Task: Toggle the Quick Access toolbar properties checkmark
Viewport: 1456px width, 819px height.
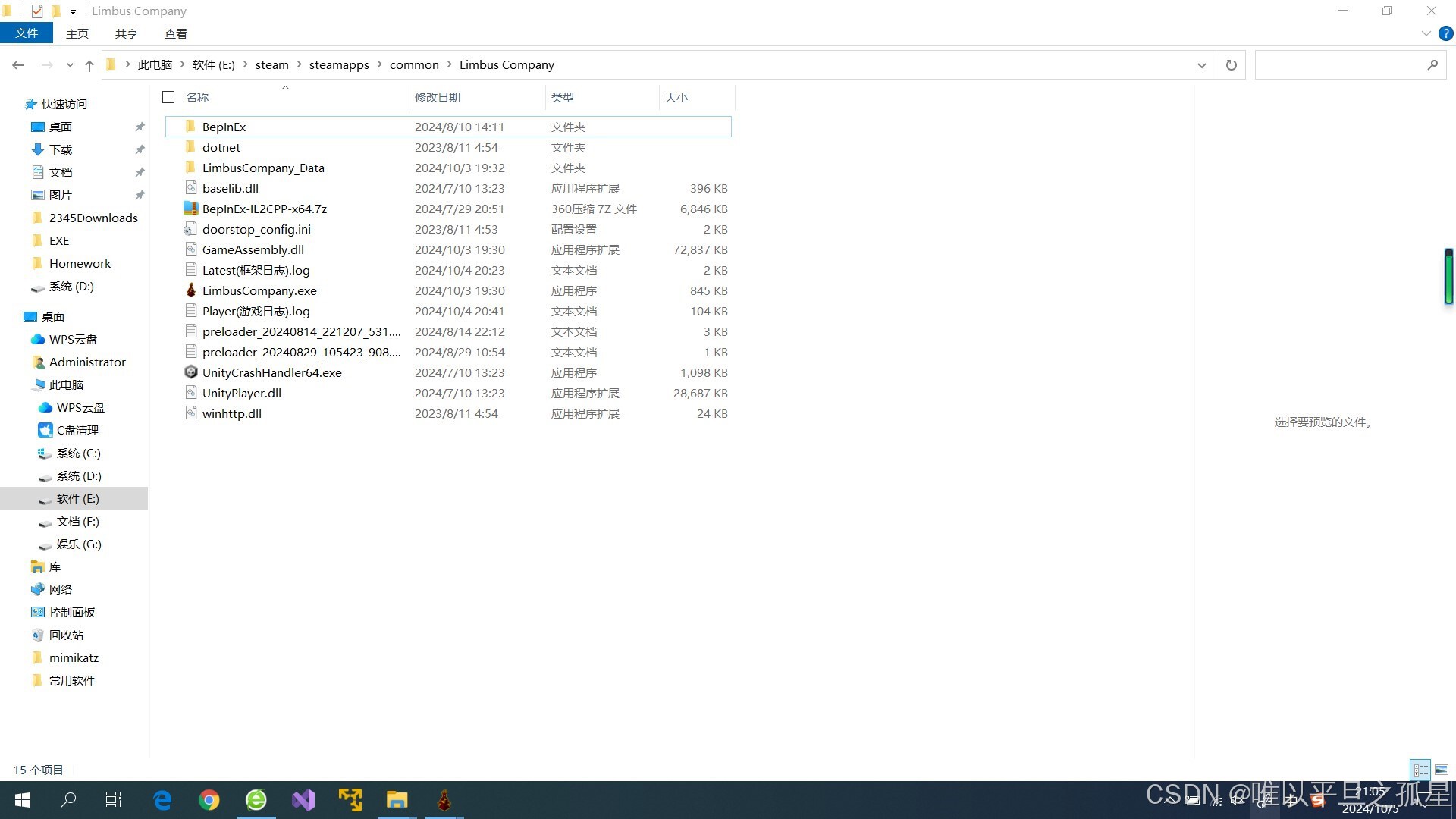Action: tap(37, 11)
